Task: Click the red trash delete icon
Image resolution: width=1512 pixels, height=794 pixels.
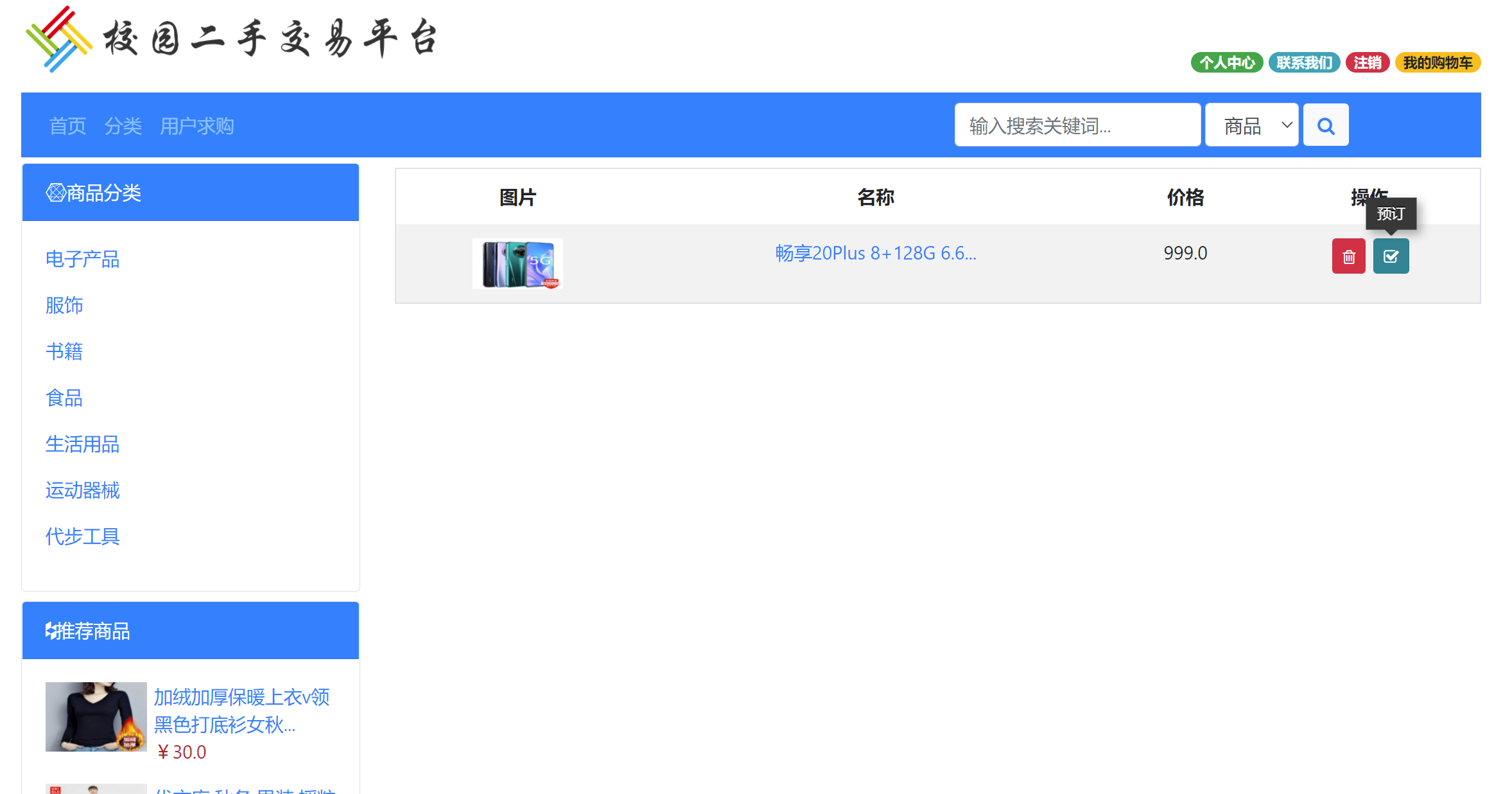Action: pyautogui.click(x=1348, y=256)
